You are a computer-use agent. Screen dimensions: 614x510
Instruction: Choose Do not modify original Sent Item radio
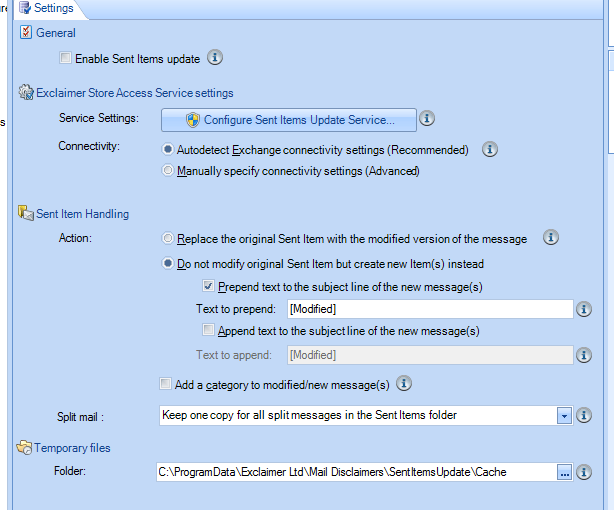tap(168, 263)
